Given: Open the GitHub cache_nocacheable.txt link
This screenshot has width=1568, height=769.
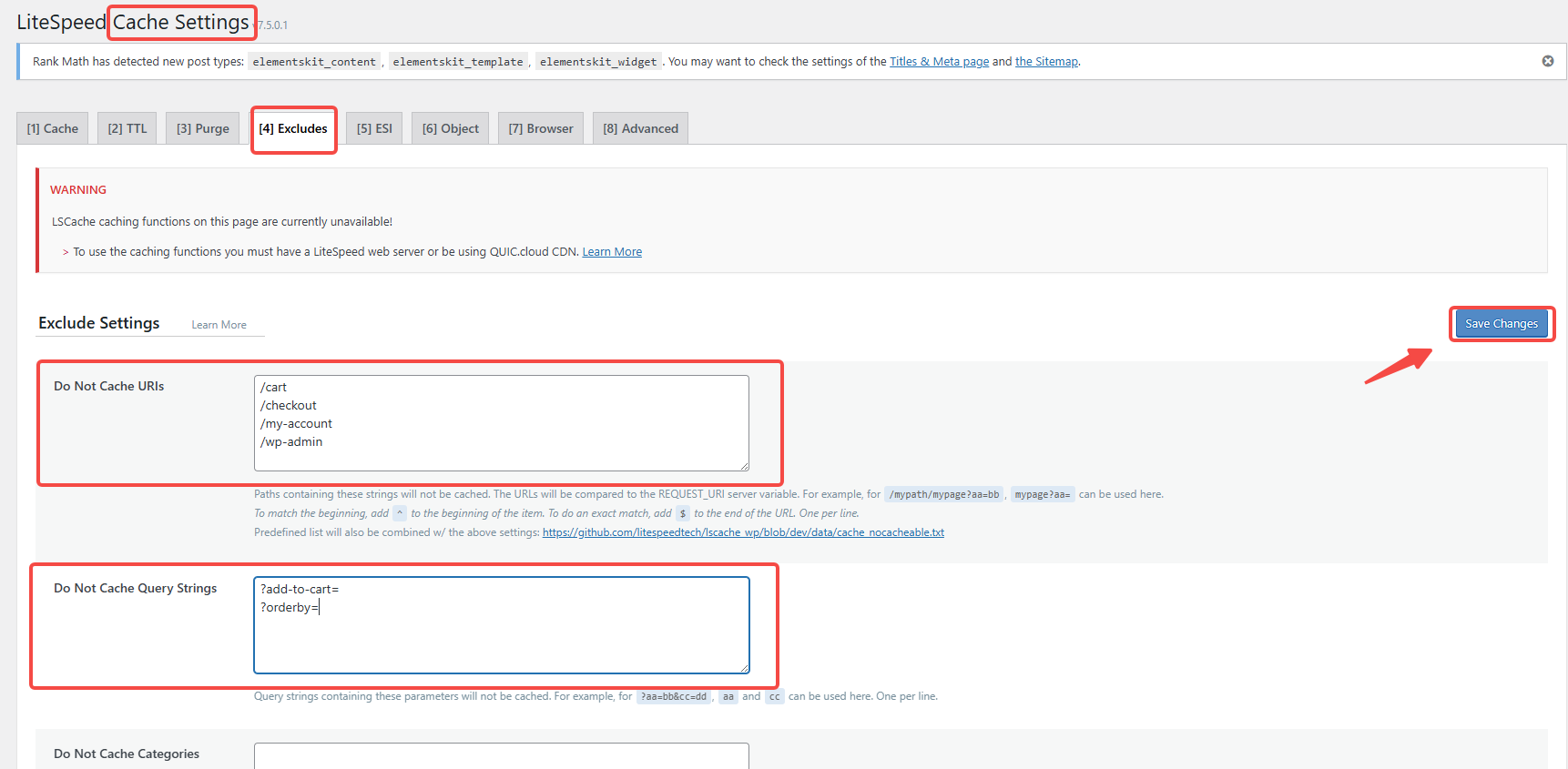Looking at the screenshot, I should (x=743, y=532).
